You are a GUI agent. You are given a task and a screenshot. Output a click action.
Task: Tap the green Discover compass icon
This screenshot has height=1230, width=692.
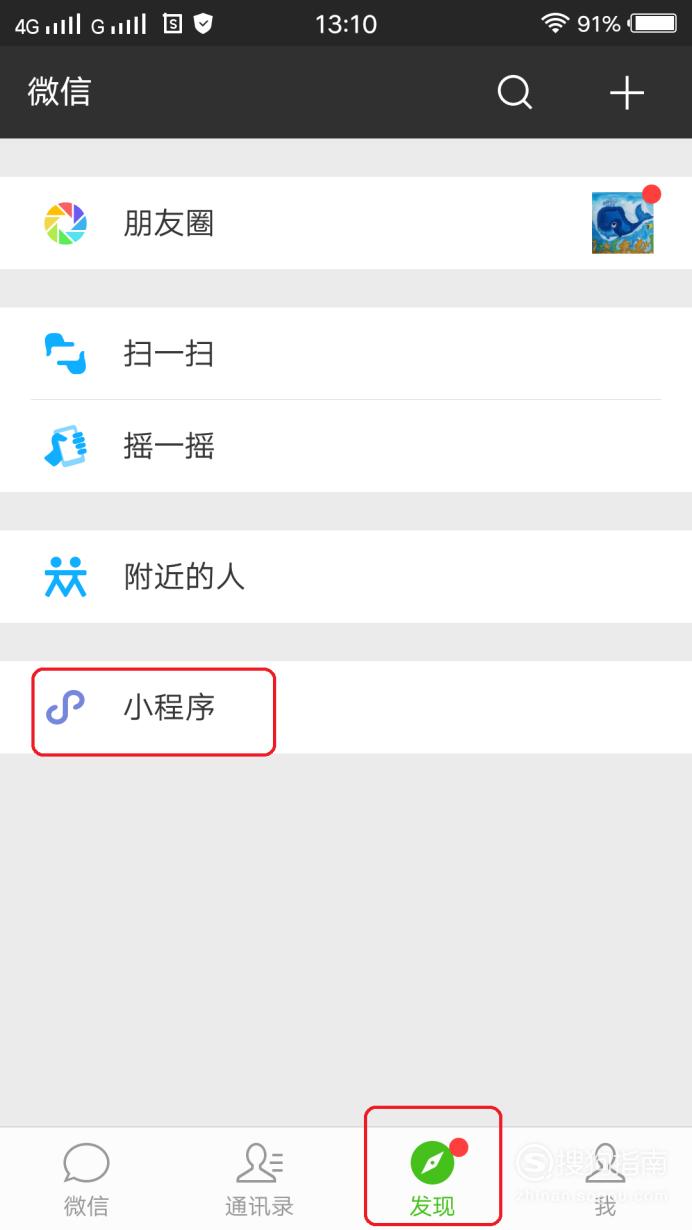433,1163
